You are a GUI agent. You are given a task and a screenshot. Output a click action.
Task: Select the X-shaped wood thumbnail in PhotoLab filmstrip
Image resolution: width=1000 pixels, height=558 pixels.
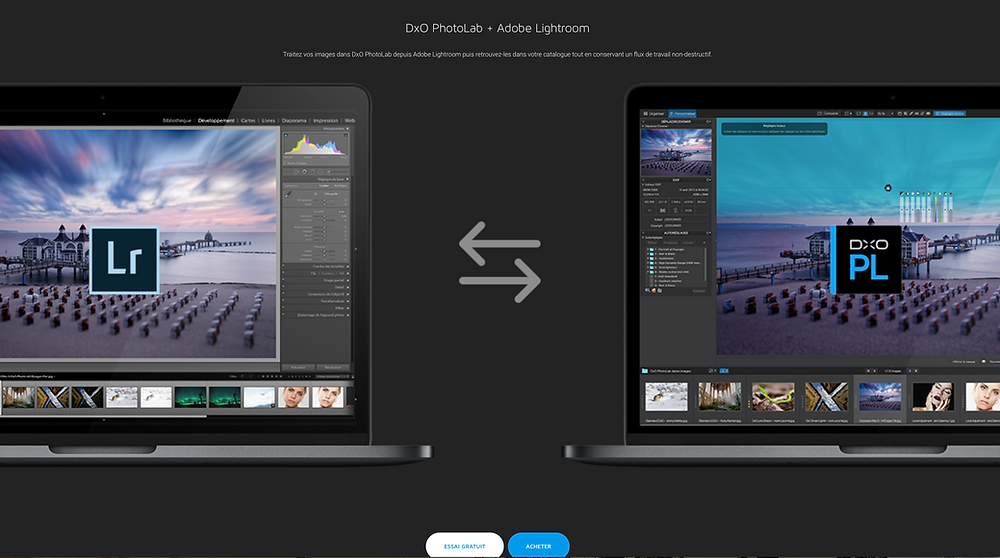pyautogui.click(x=827, y=397)
